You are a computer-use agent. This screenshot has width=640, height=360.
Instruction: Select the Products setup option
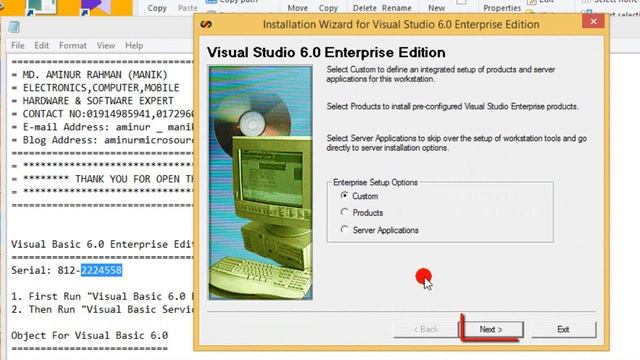click(x=362, y=213)
